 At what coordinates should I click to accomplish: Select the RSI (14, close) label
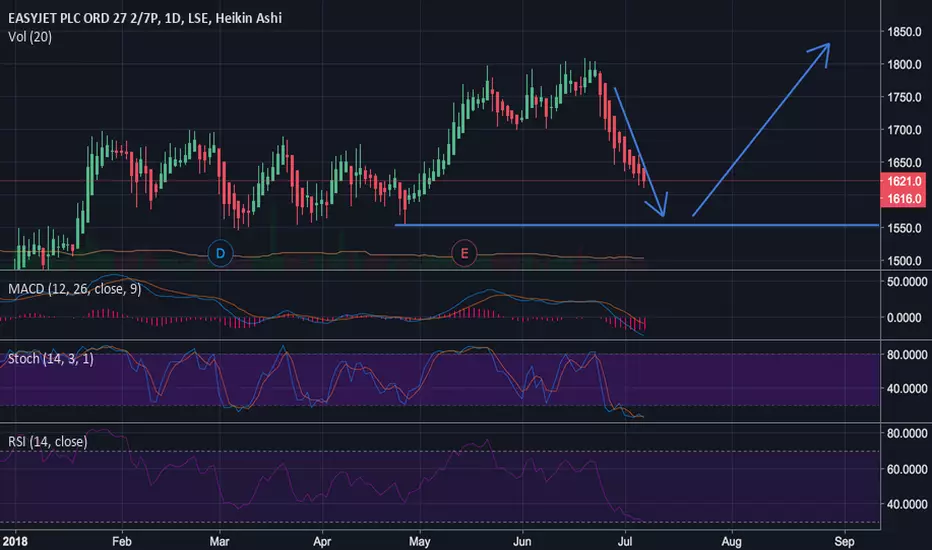(x=48, y=441)
